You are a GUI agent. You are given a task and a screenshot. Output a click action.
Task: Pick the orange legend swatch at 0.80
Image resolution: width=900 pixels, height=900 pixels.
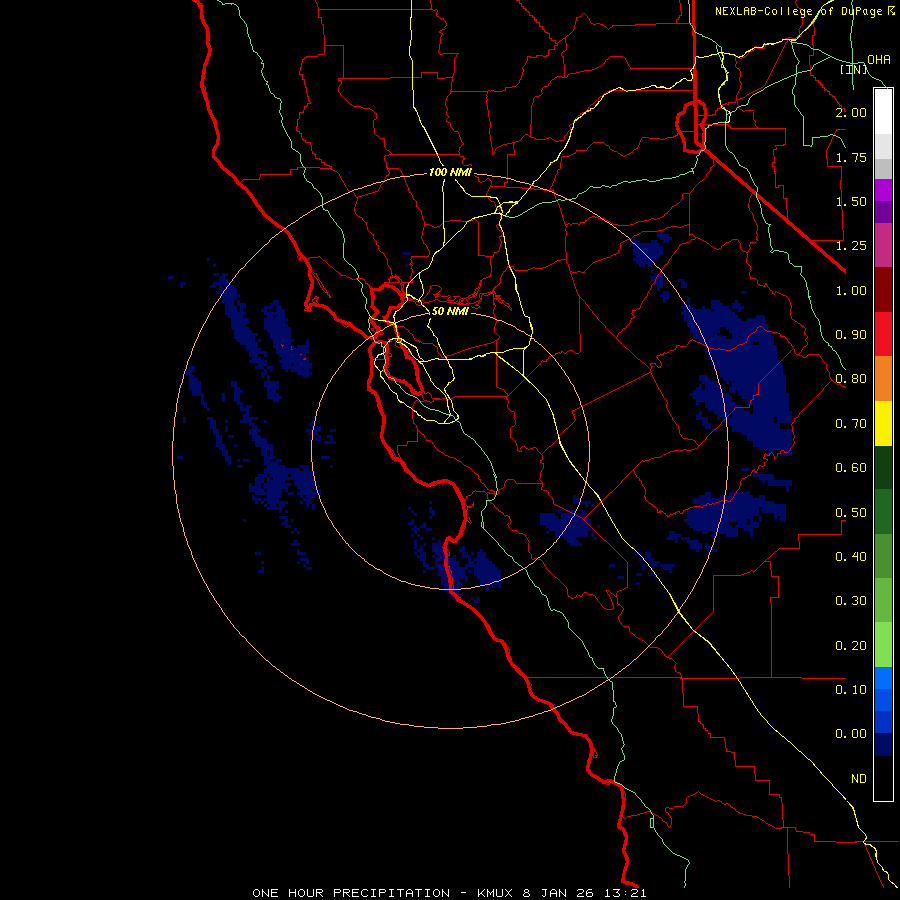(883, 378)
